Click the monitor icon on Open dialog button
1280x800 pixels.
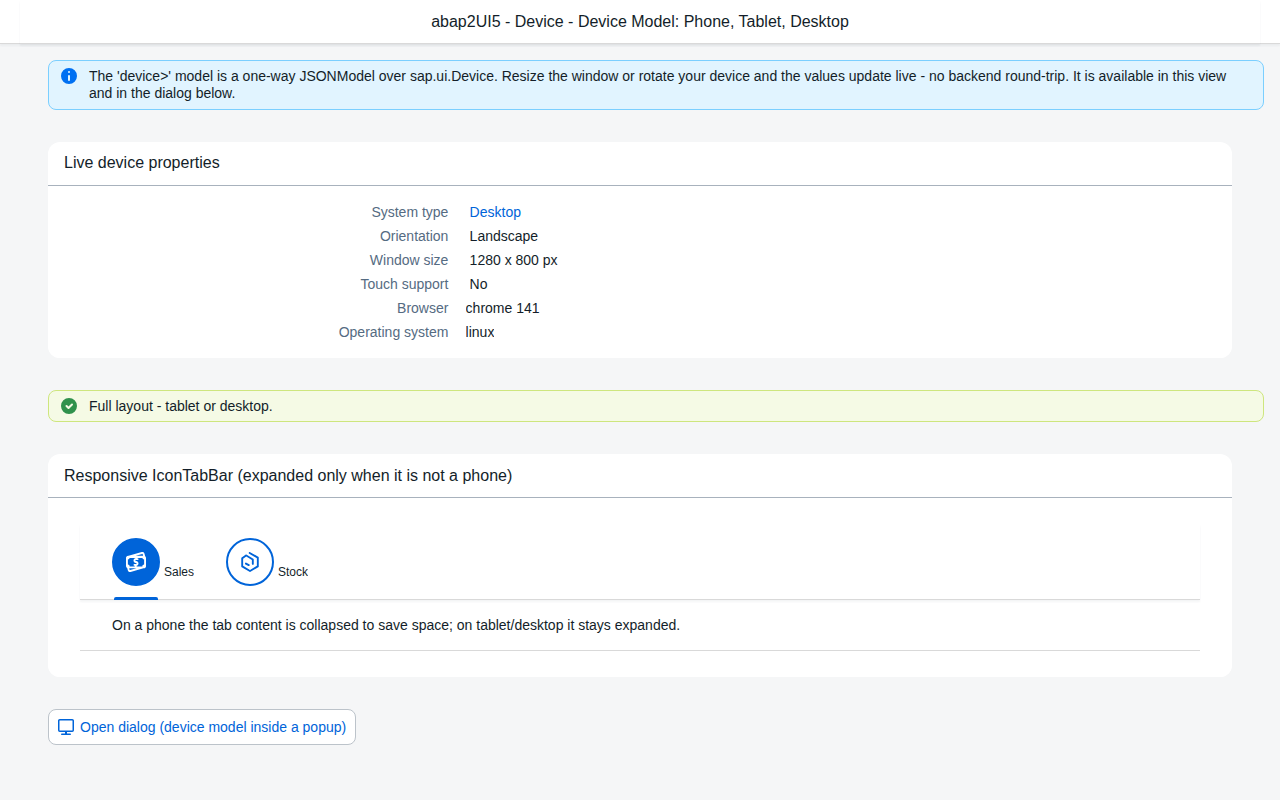point(66,727)
